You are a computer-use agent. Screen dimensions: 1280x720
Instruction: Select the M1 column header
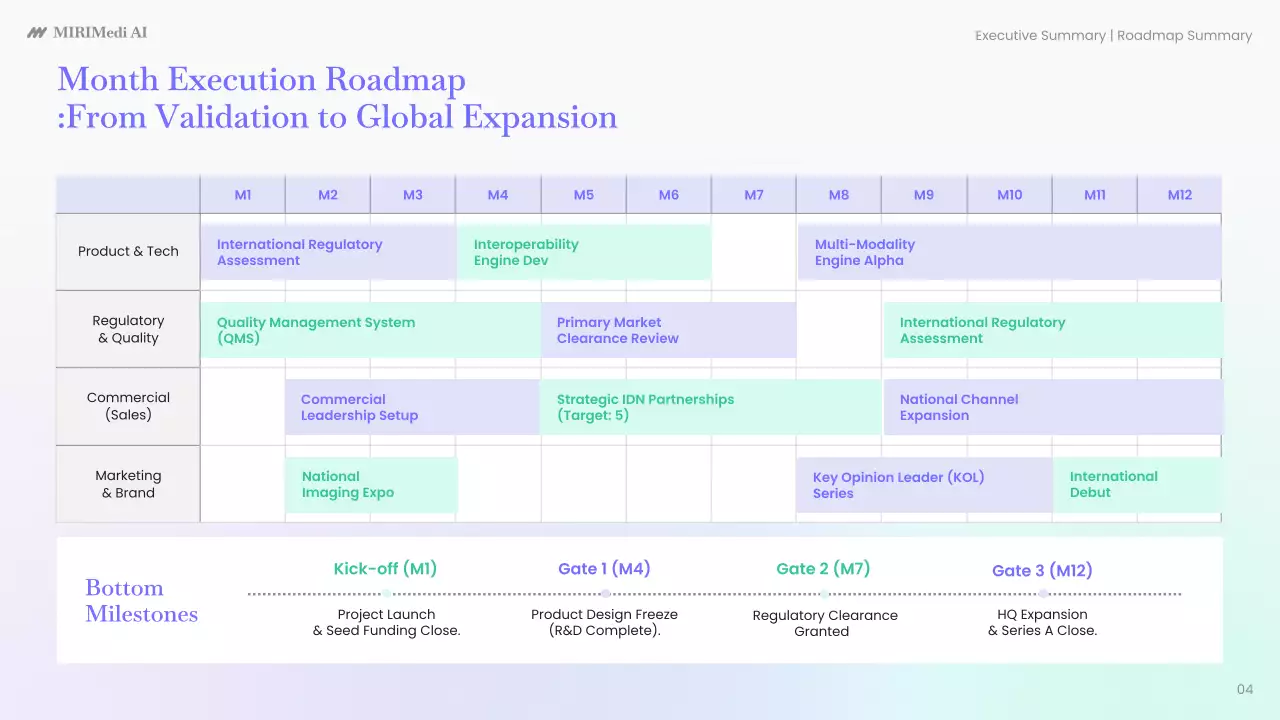[243, 195]
